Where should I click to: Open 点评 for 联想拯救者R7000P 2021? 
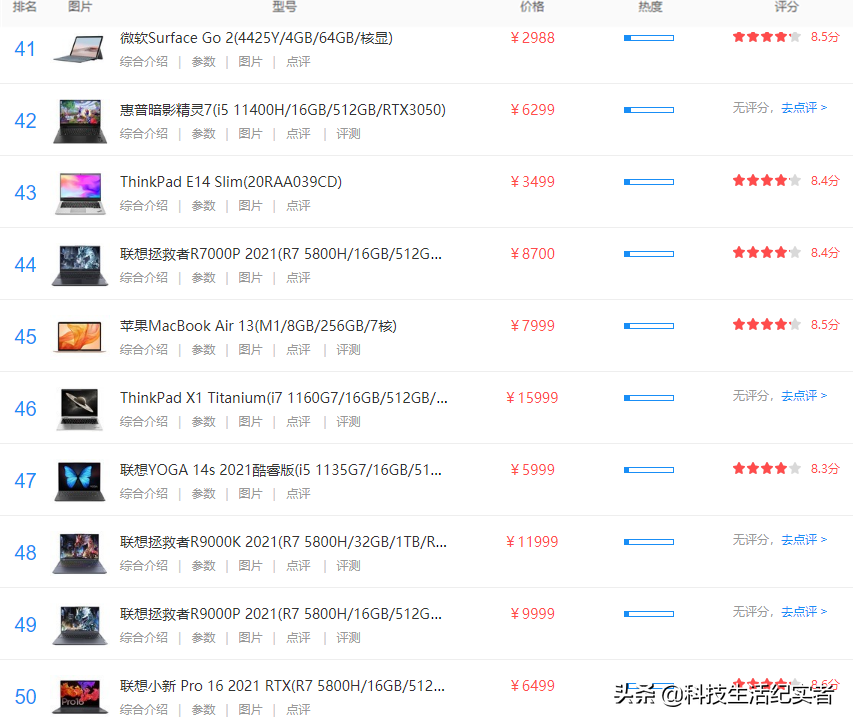point(298,278)
